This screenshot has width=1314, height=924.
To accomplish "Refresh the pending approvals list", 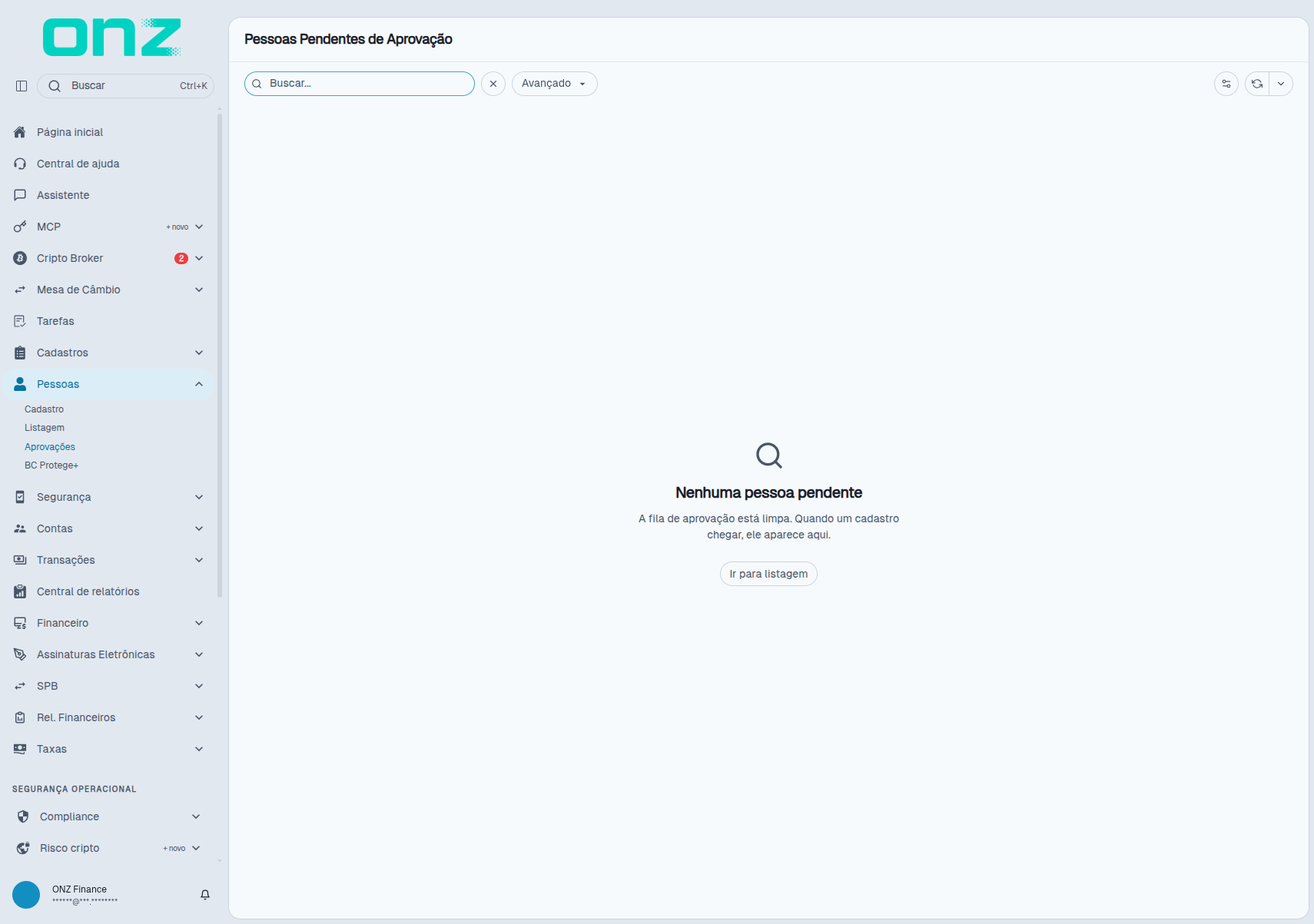I will pyautogui.click(x=1257, y=84).
